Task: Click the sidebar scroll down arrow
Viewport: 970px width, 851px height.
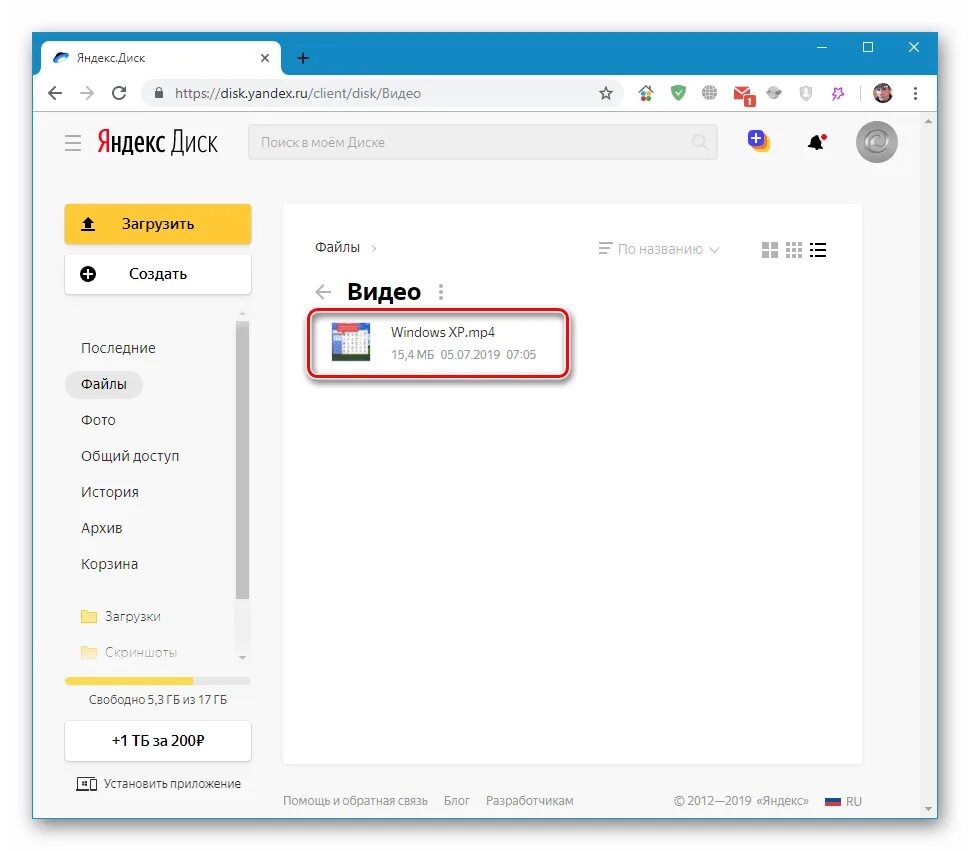Action: coord(242,657)
